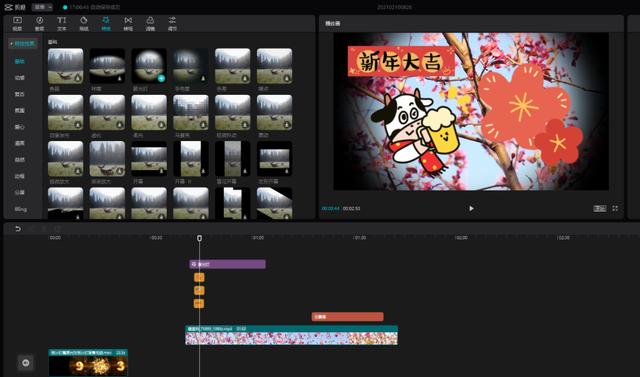Click the undo arrow above the timeline

(18, 228)
